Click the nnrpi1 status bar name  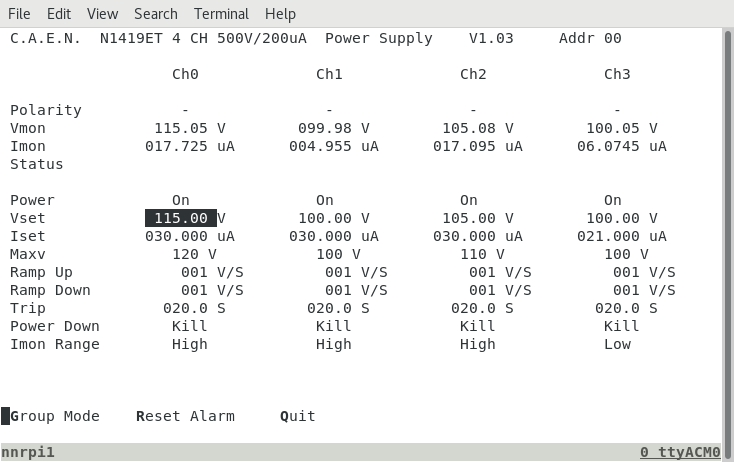(28, 452)
